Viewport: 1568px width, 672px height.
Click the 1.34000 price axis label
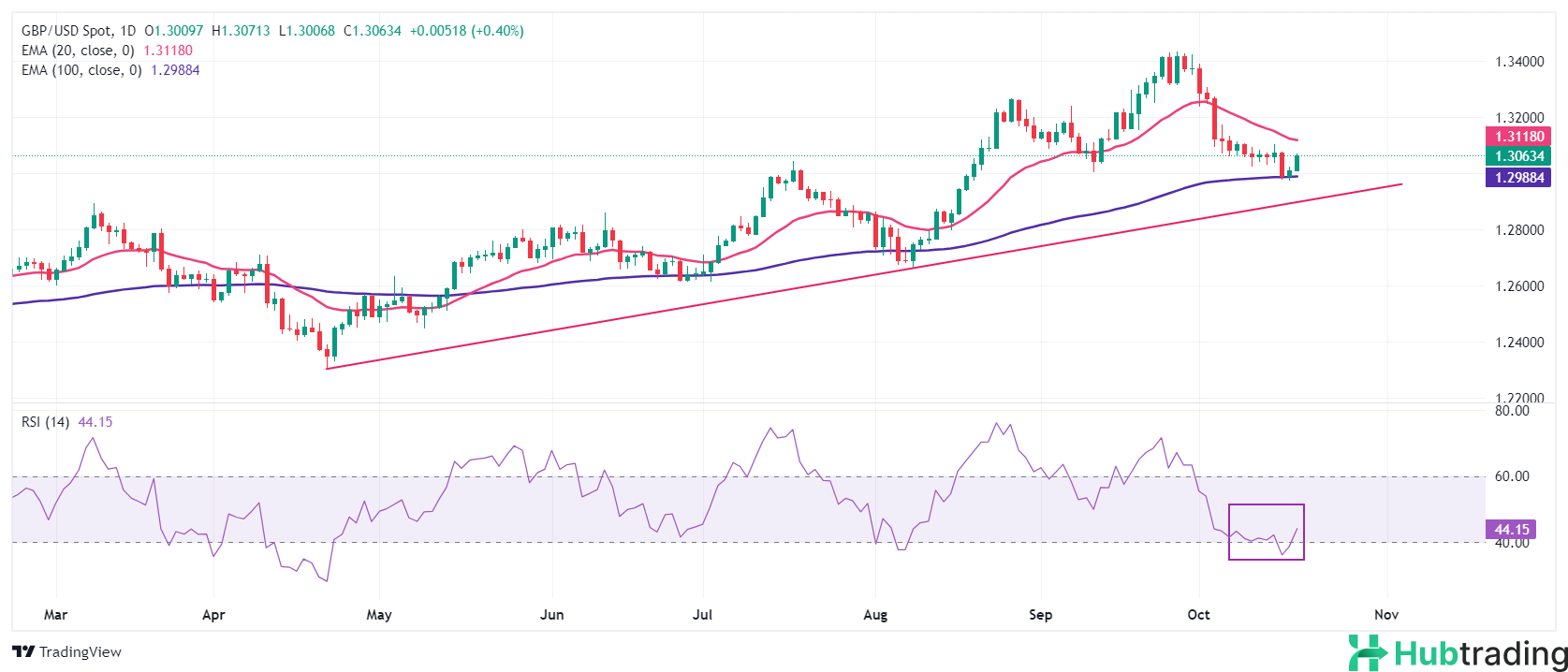click(1519, 62)
